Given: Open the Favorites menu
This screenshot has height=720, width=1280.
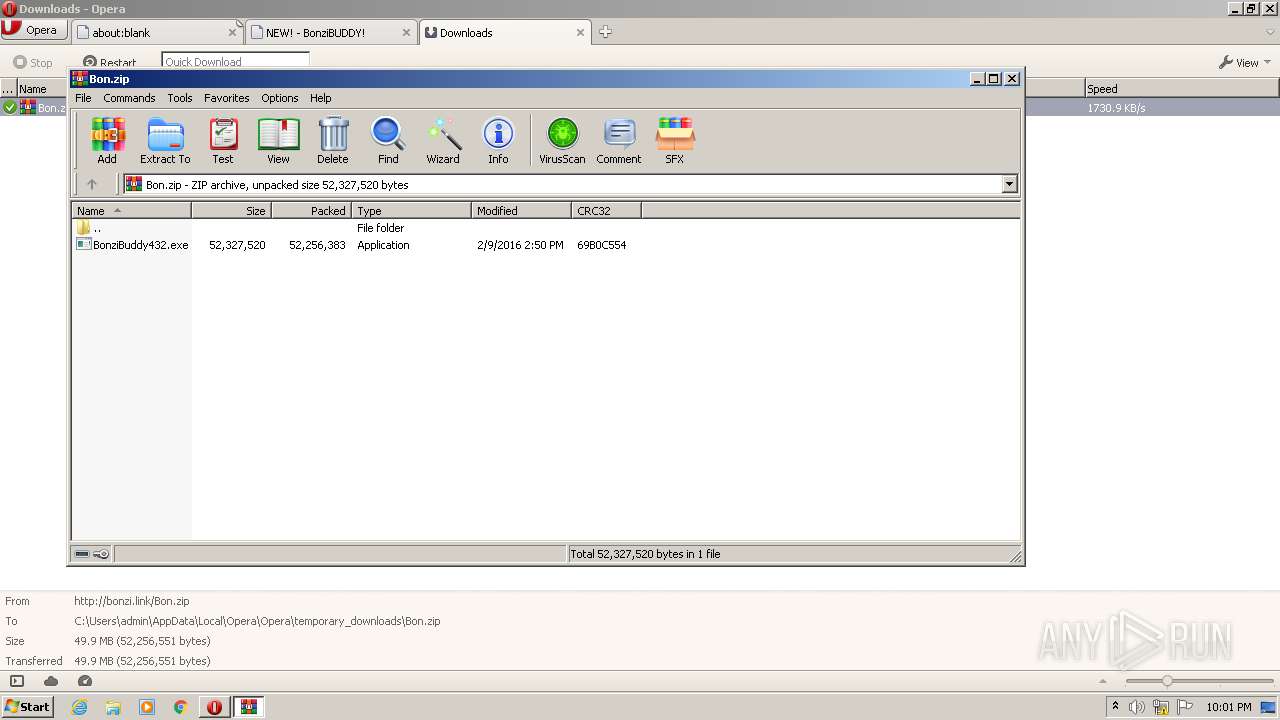Looking at the screenshot, I should (x=227, y=98).
